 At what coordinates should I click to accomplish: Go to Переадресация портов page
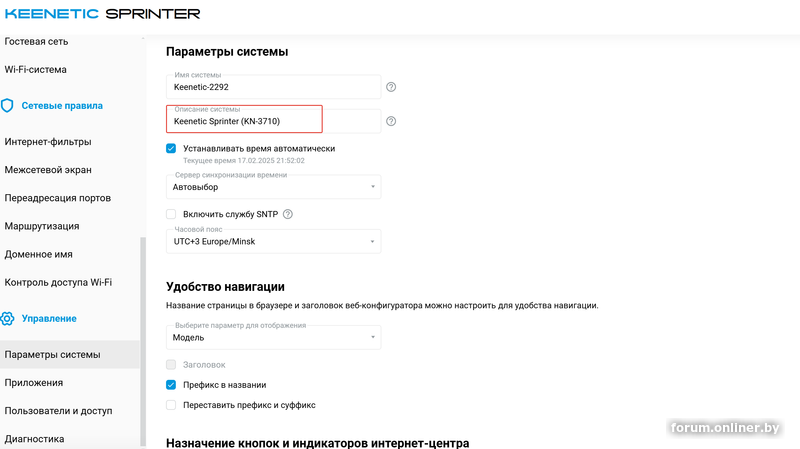tap(58, 198)
